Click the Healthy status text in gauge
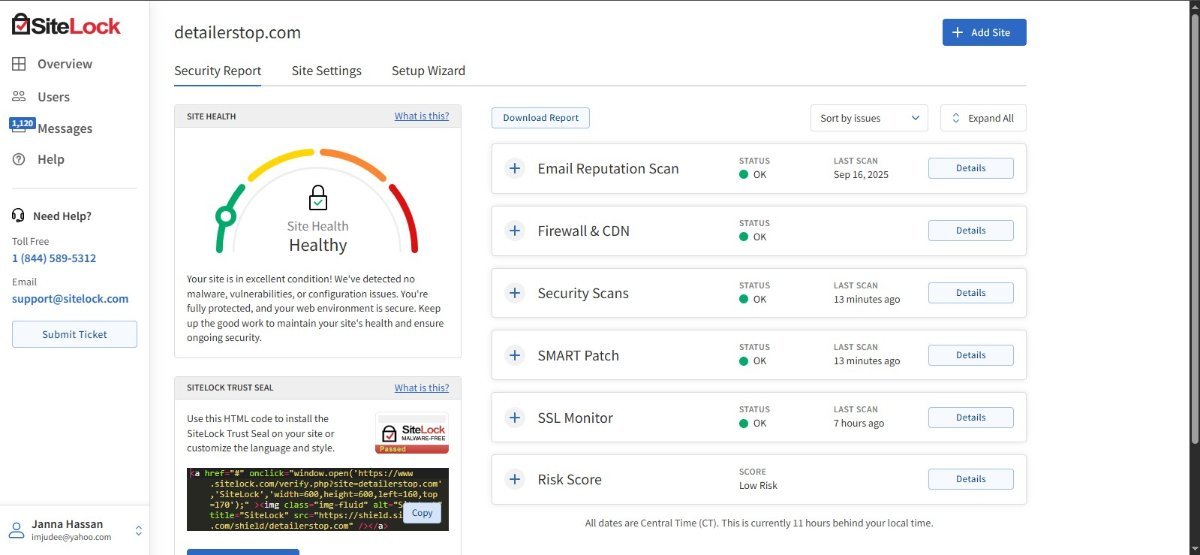 point(318,245)
